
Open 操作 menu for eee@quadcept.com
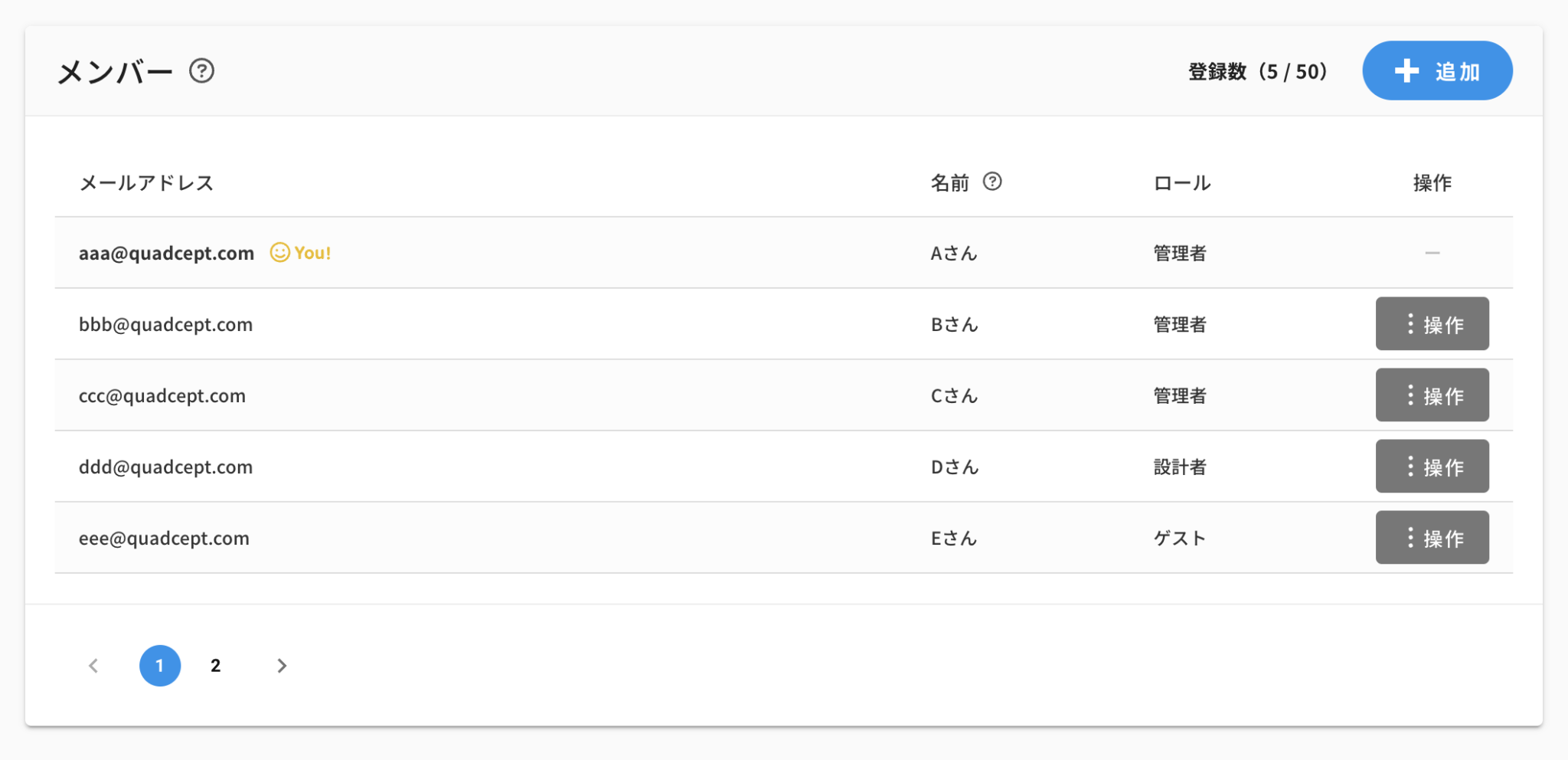click(x=1432, y=538)
